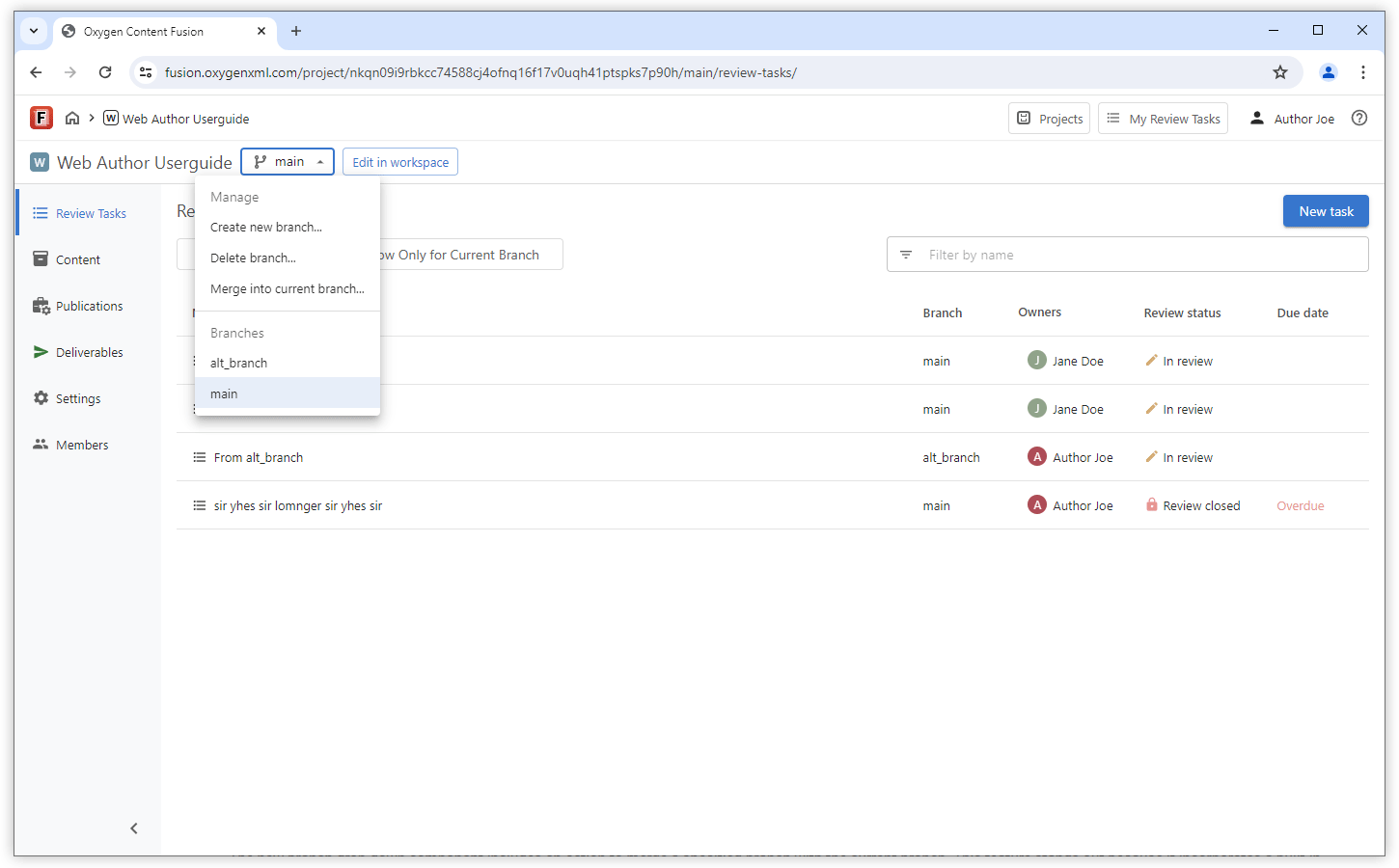Choose Merge into current branch...
The height and width of the screenshot is (868, 1399).
(x=288, y=289)
